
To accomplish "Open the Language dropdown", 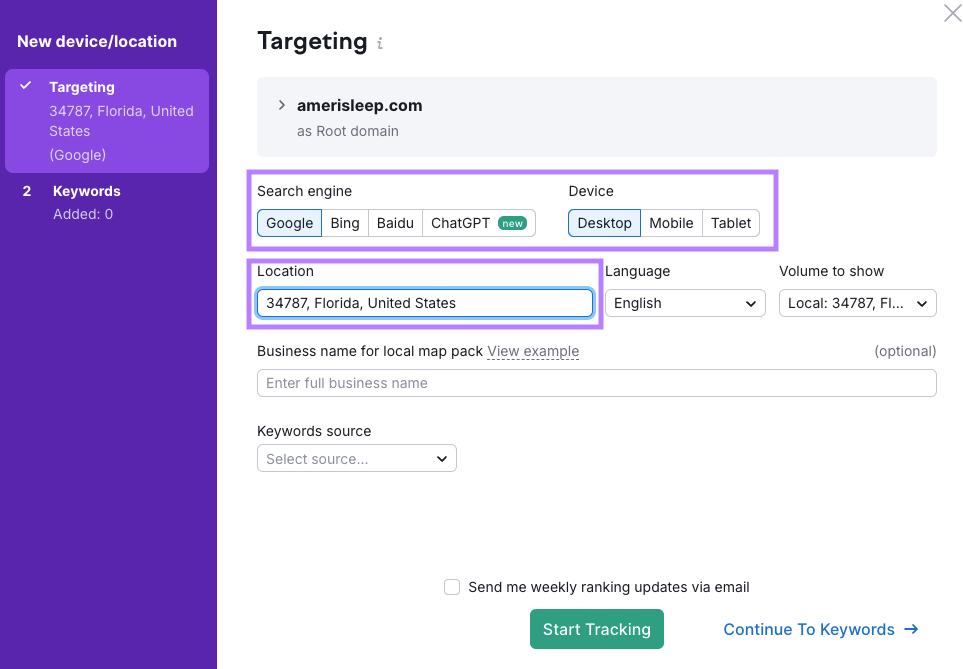I will point(685,302).
